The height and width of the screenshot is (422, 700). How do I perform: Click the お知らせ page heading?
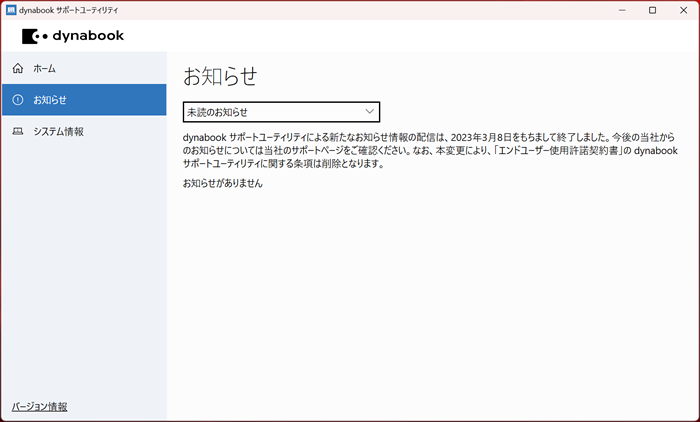[220, 76]
